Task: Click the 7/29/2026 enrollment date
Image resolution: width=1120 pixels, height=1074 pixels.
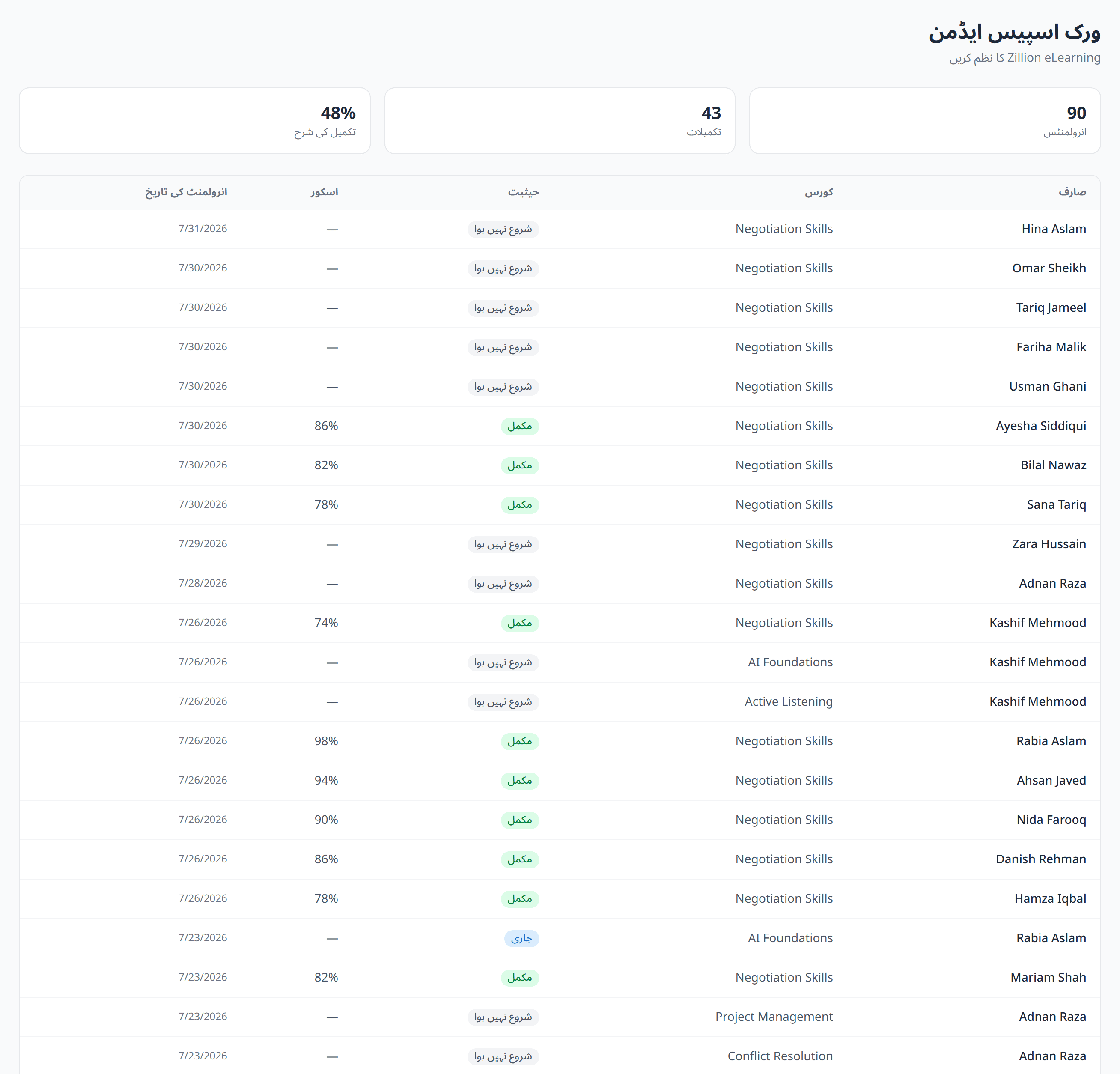Action: click(x=202, y=543)
